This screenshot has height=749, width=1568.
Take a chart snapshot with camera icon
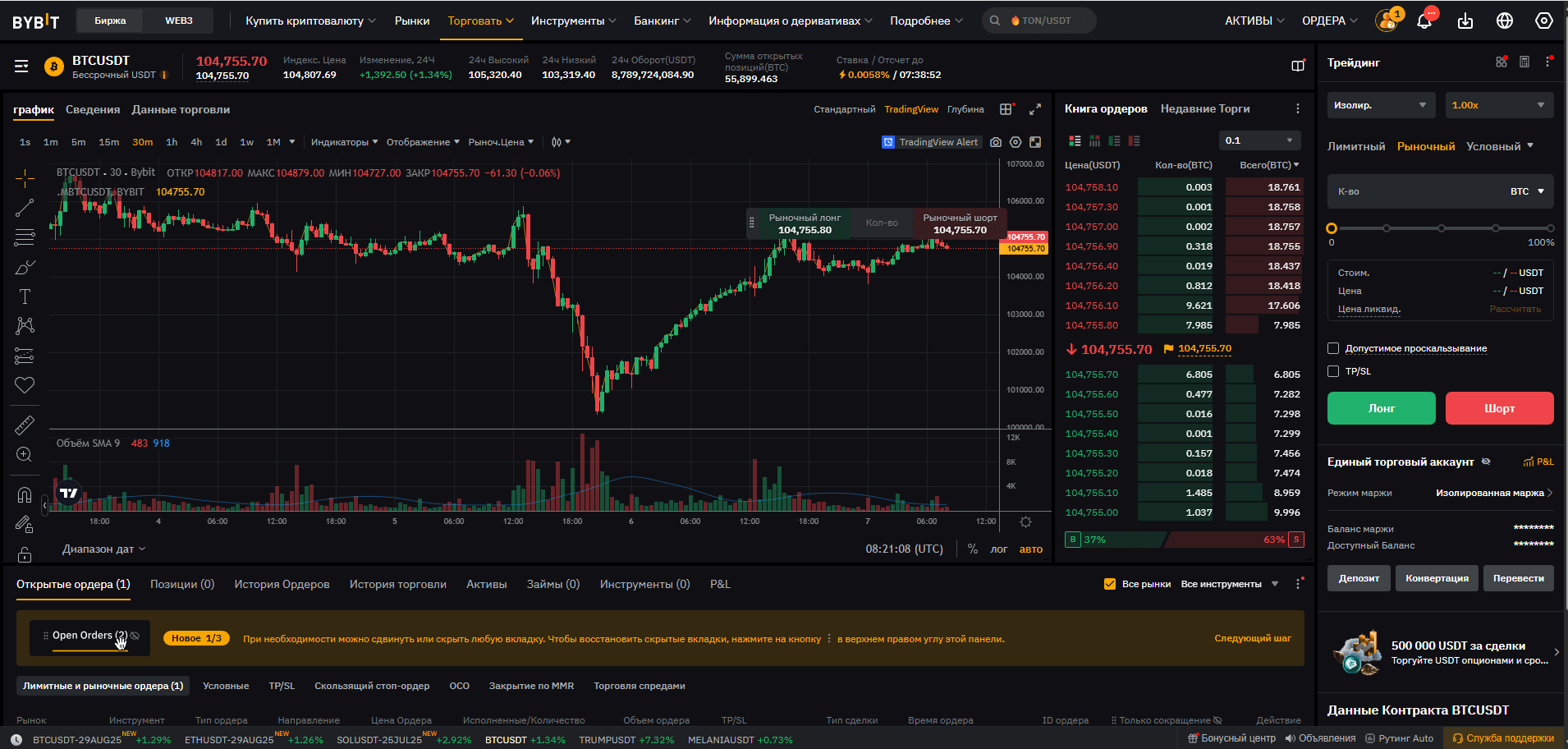click(x=996, y=142)
